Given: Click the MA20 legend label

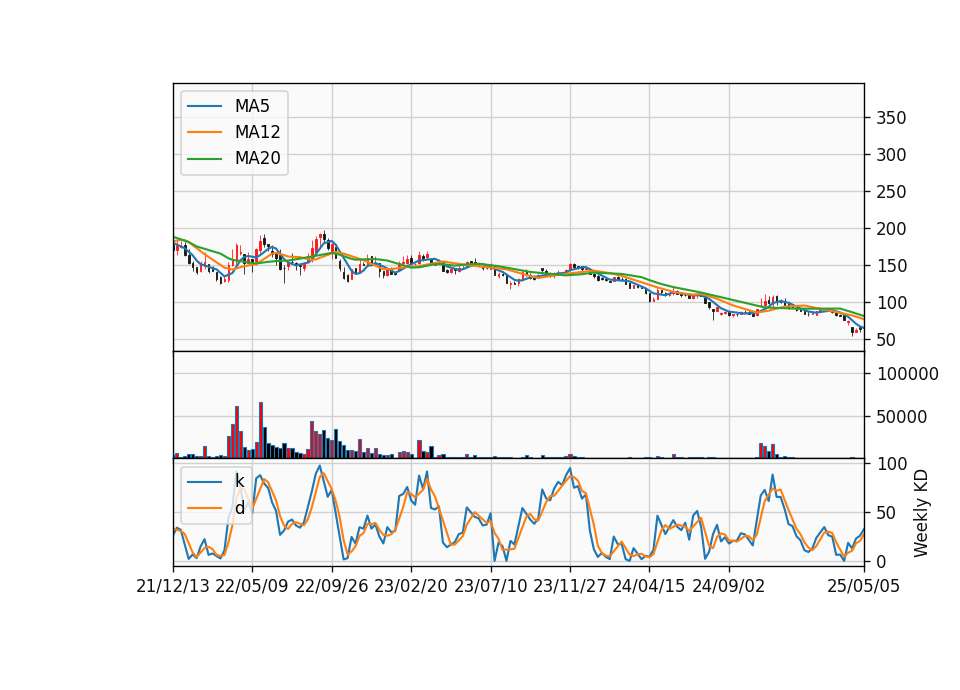Looking at the screenshot, I should pyautogui.click(x=257, y=159).
